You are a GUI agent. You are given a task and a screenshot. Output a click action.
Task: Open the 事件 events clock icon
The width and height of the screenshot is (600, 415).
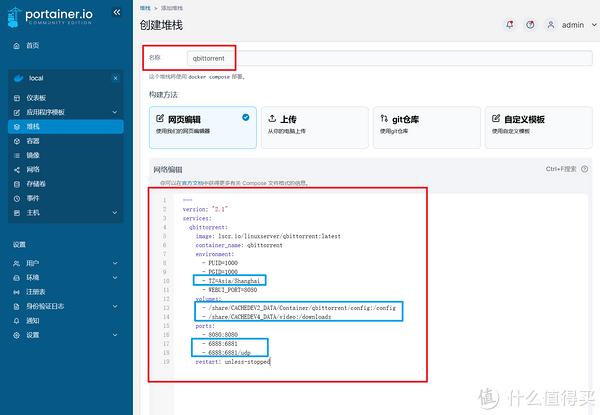click(x=17, y=199)
